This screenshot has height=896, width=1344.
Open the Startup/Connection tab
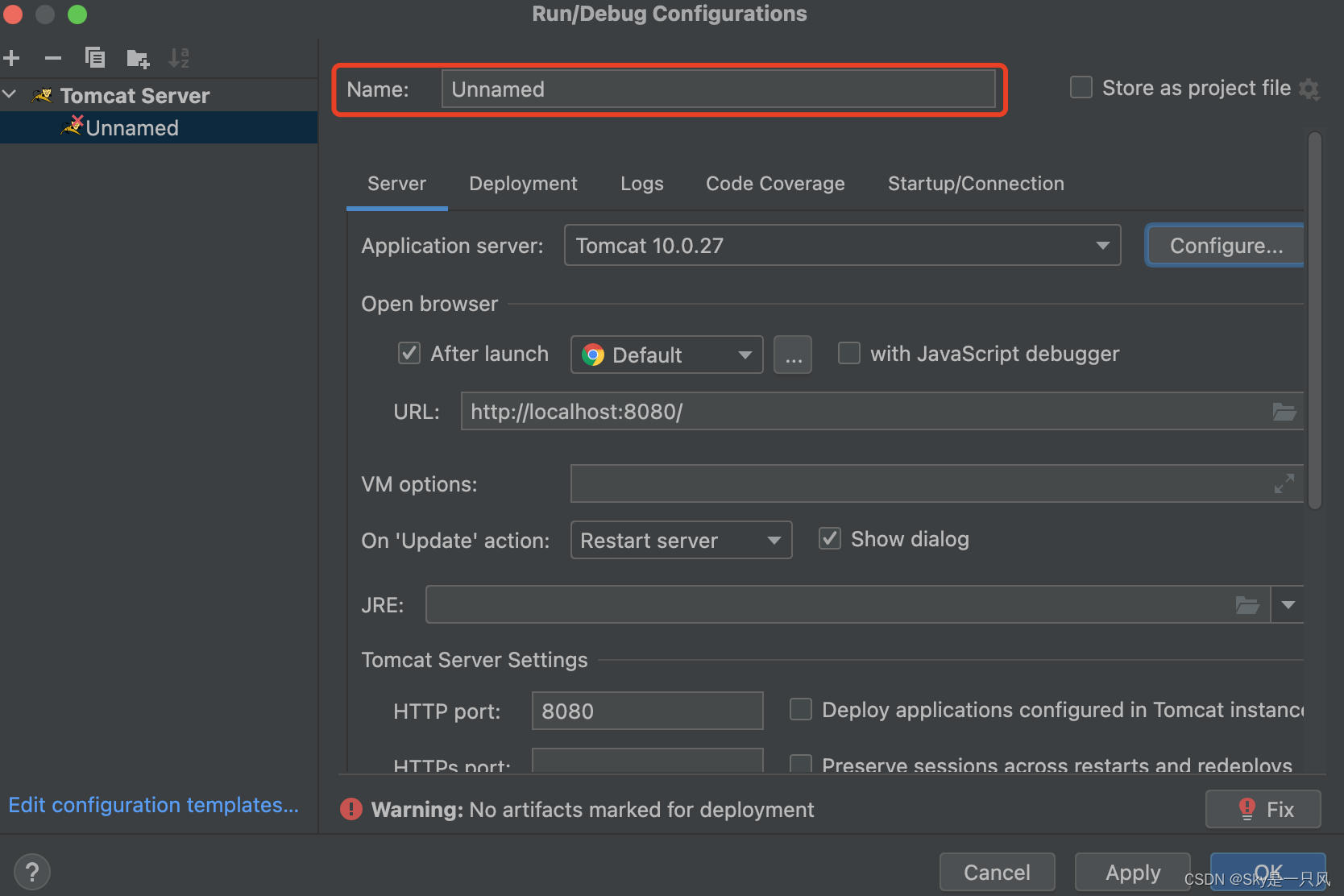tap(976, 184)
